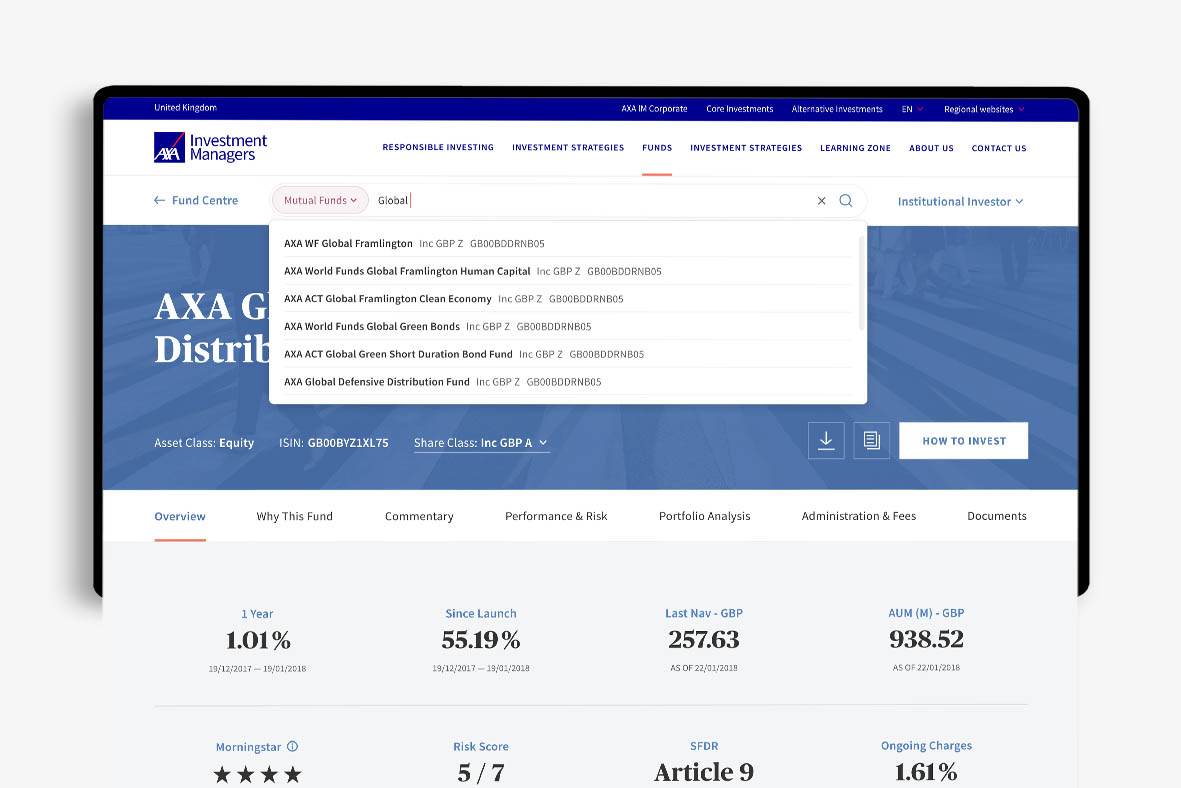Image resolution: width=1181 pixels, height=788 pixels.
Task: Click the AXA Investment Managers logo
Action: pyautogui.click(x=210, y=148)
